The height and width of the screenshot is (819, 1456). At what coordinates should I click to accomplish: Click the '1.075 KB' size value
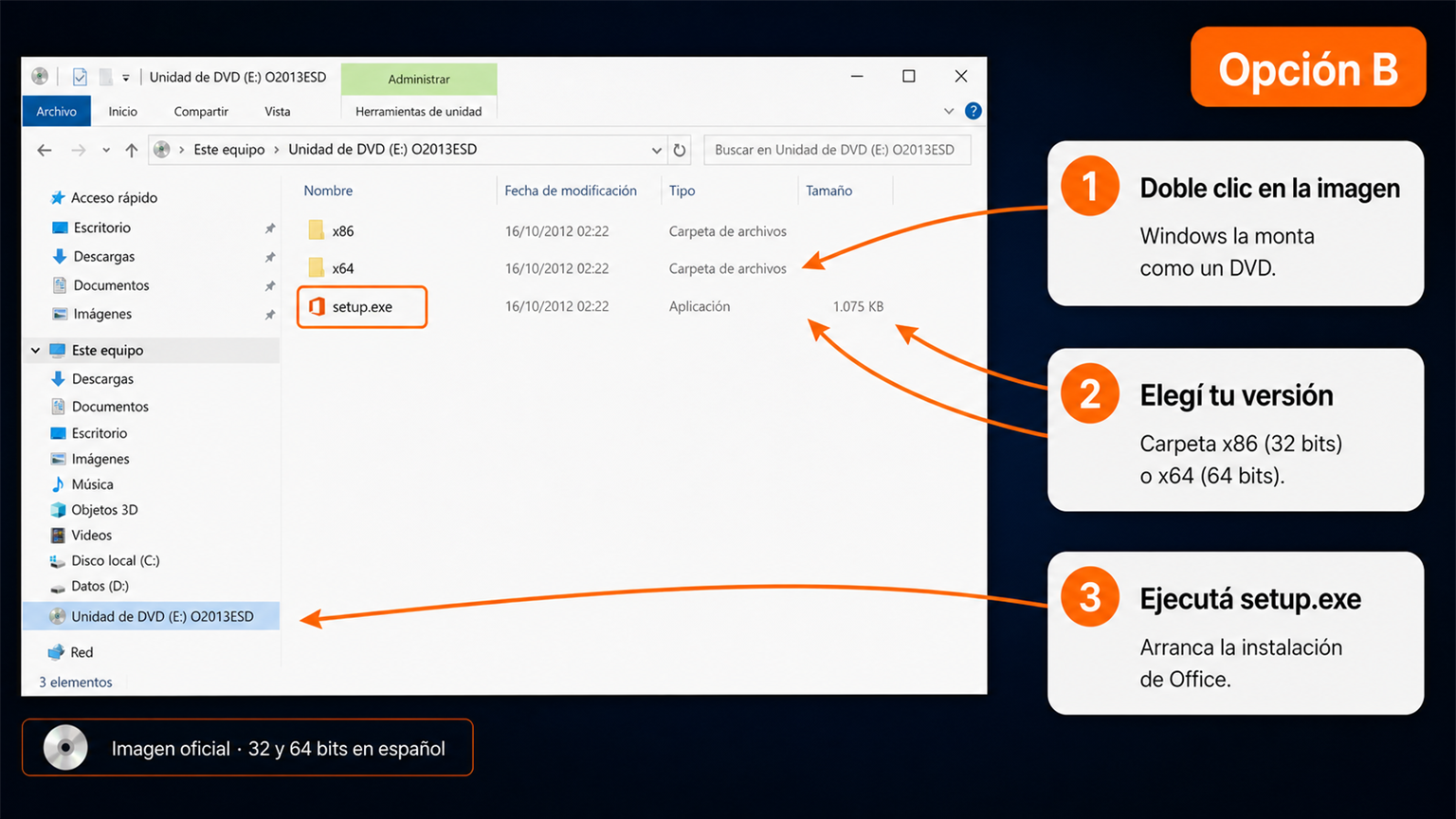(x=858, y=306)
